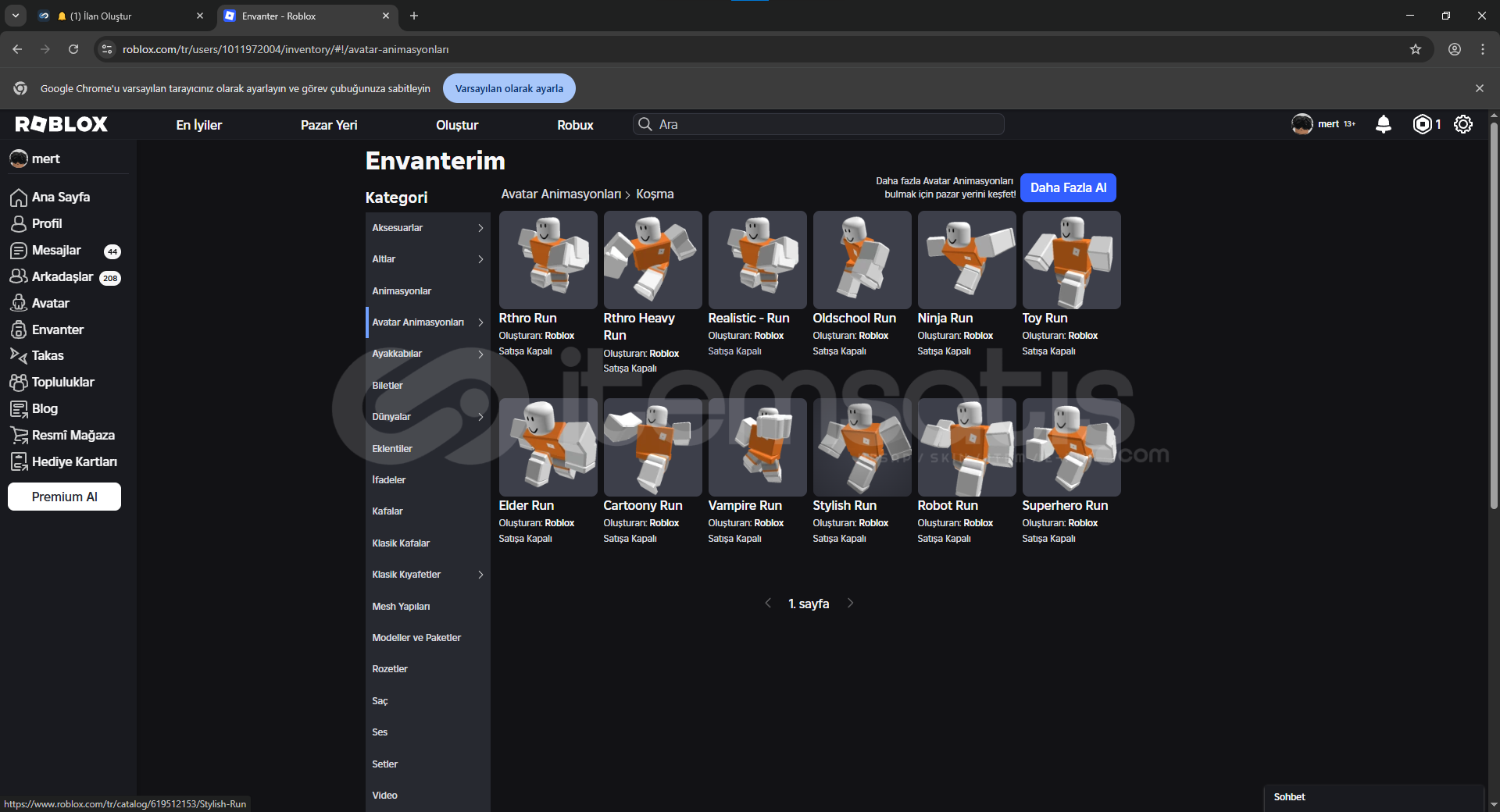Click the Roblox logo
The image size is (1500, 812).
[61, 124]
